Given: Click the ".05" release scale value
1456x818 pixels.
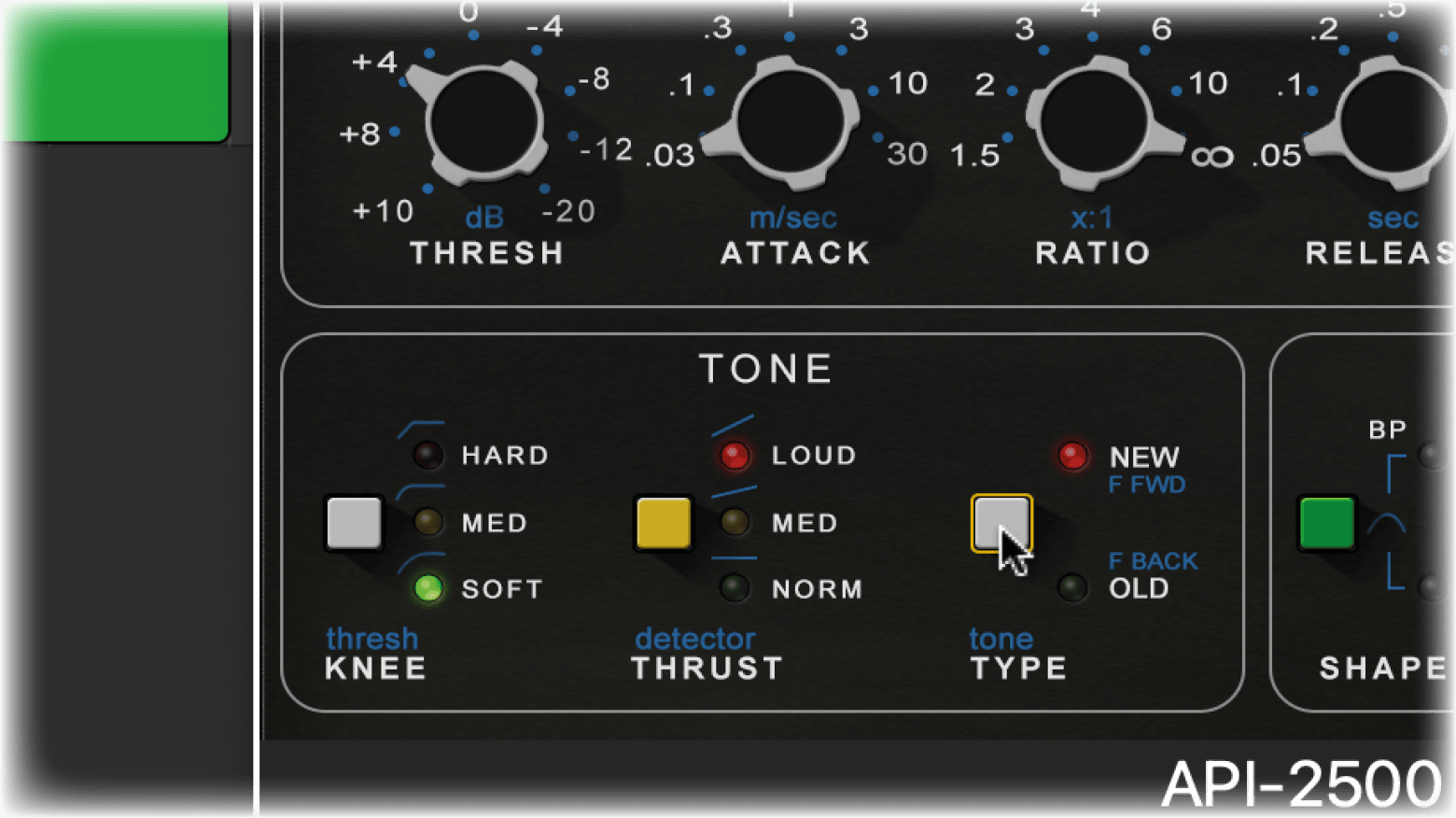Looking at the screenshot, I should [1277, 155].
